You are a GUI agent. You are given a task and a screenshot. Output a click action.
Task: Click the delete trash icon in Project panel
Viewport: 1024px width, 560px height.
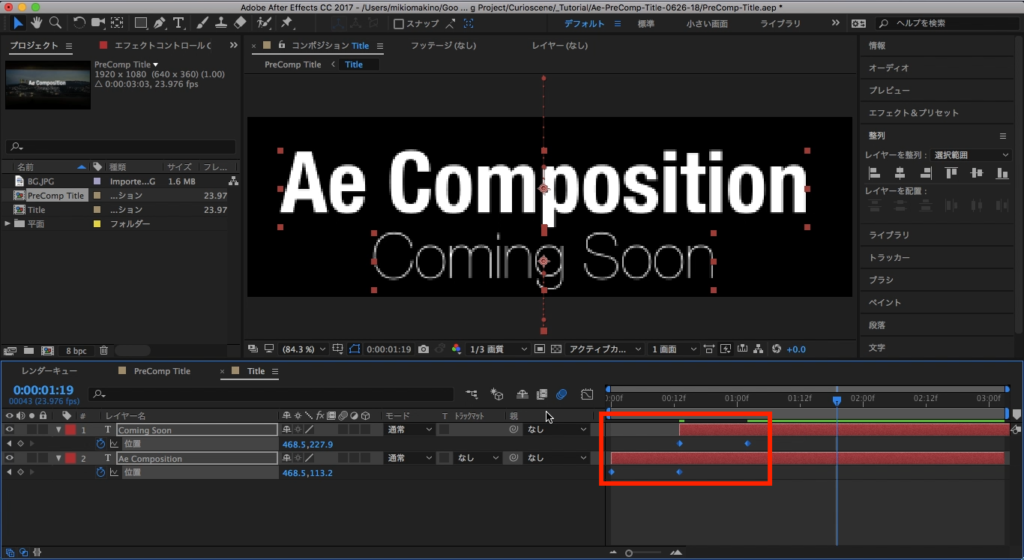[103, 350]
